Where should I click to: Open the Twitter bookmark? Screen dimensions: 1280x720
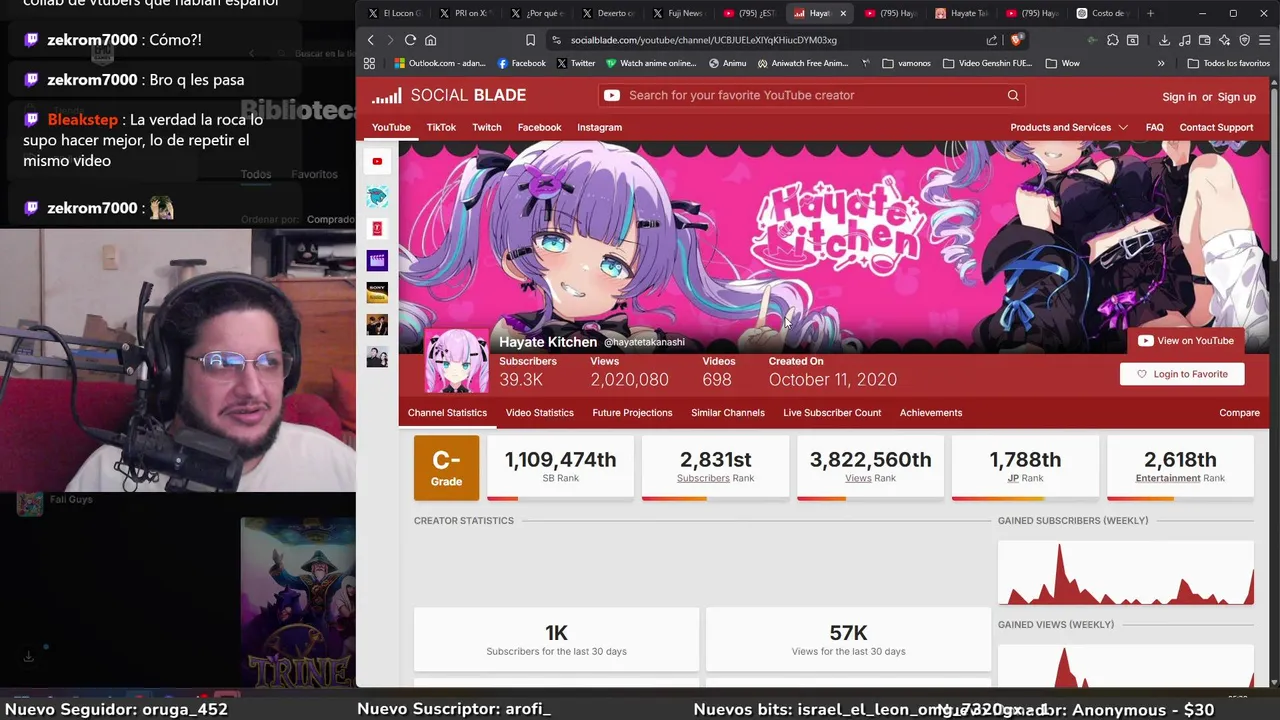pos(575,63)
